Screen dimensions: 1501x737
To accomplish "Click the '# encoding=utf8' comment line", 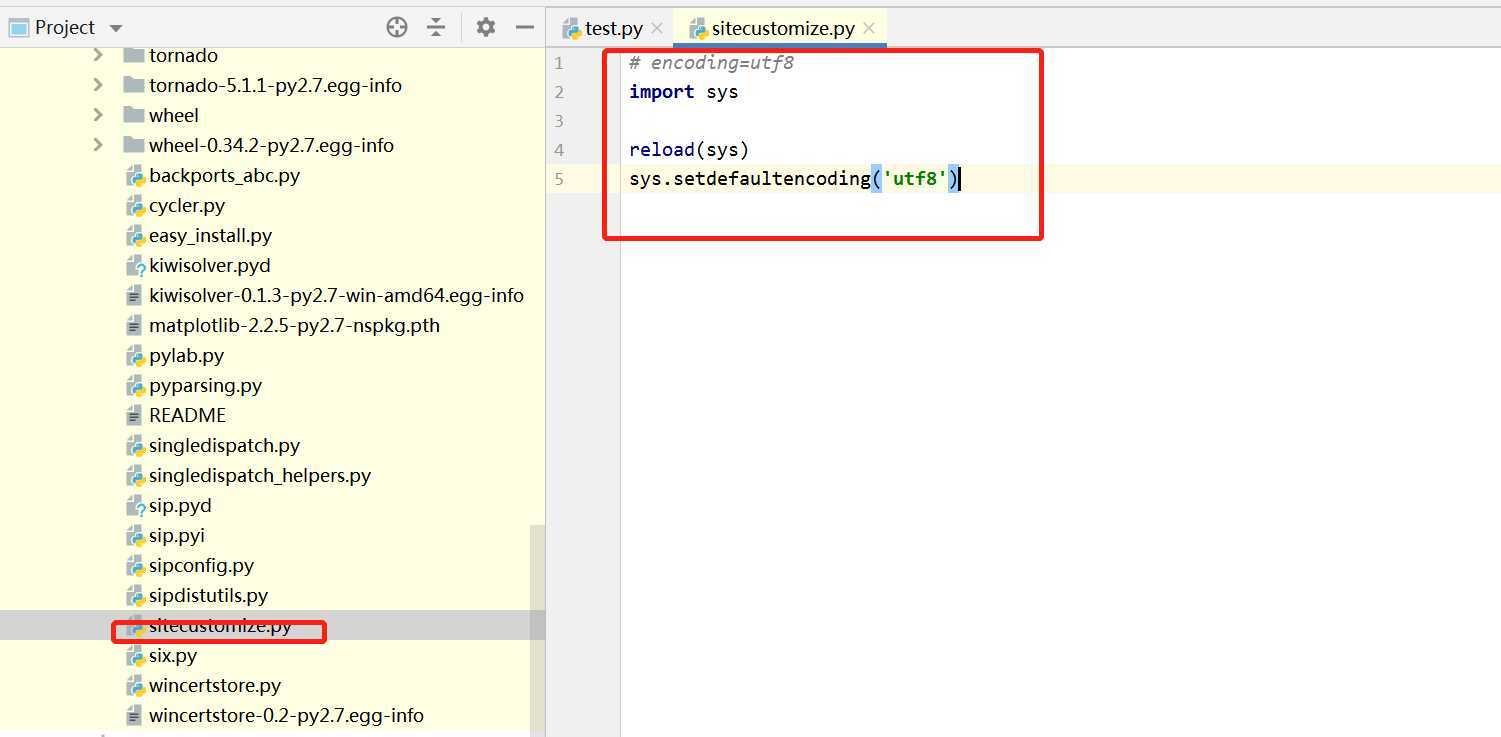I will [x=711, y=63].
